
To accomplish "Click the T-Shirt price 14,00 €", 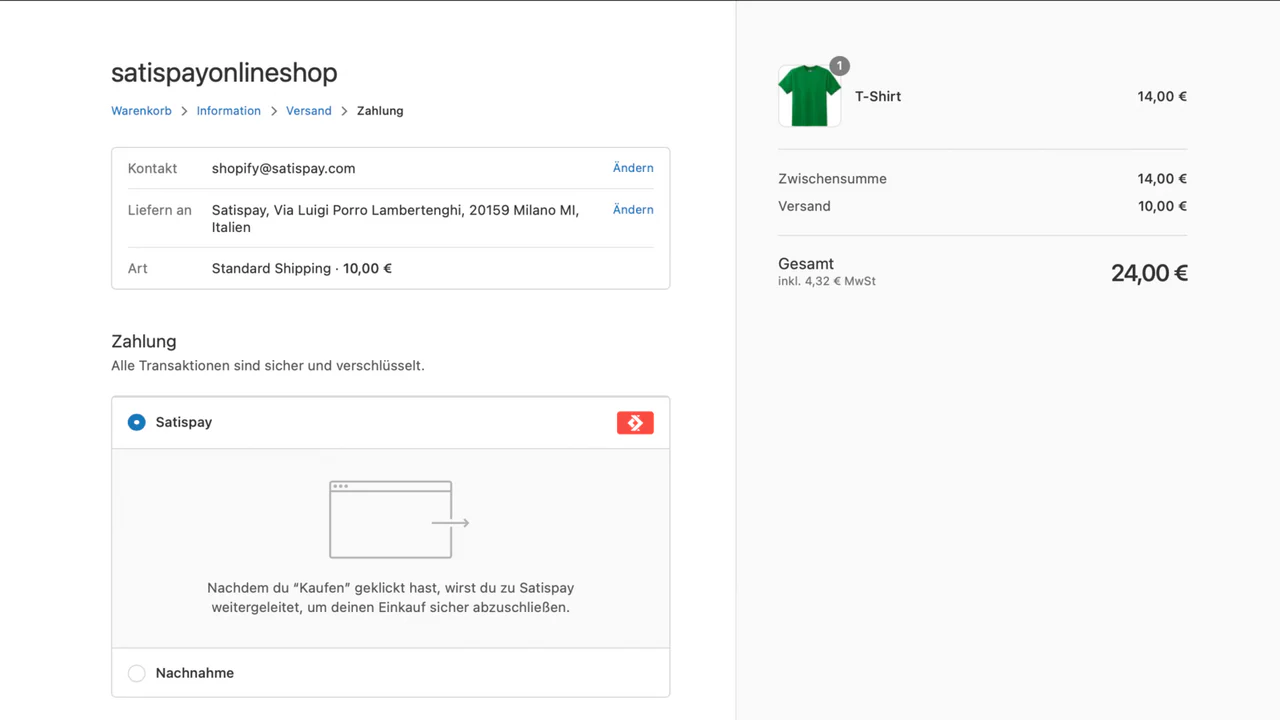I will [x=1162, y=97].
